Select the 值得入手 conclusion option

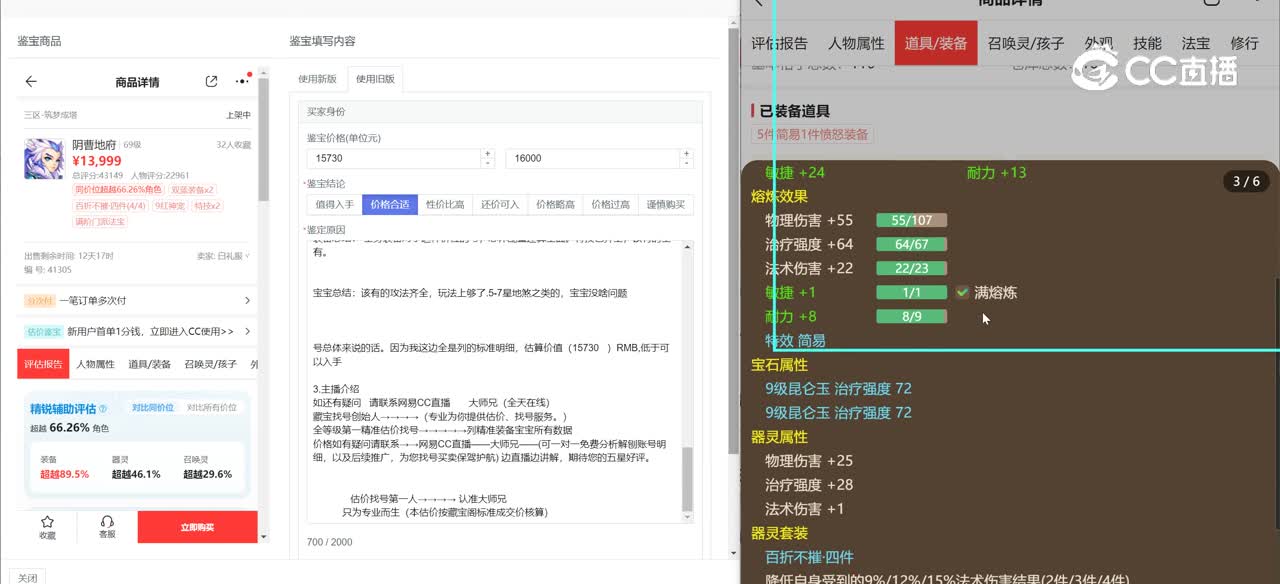click(x=334, y=204)
